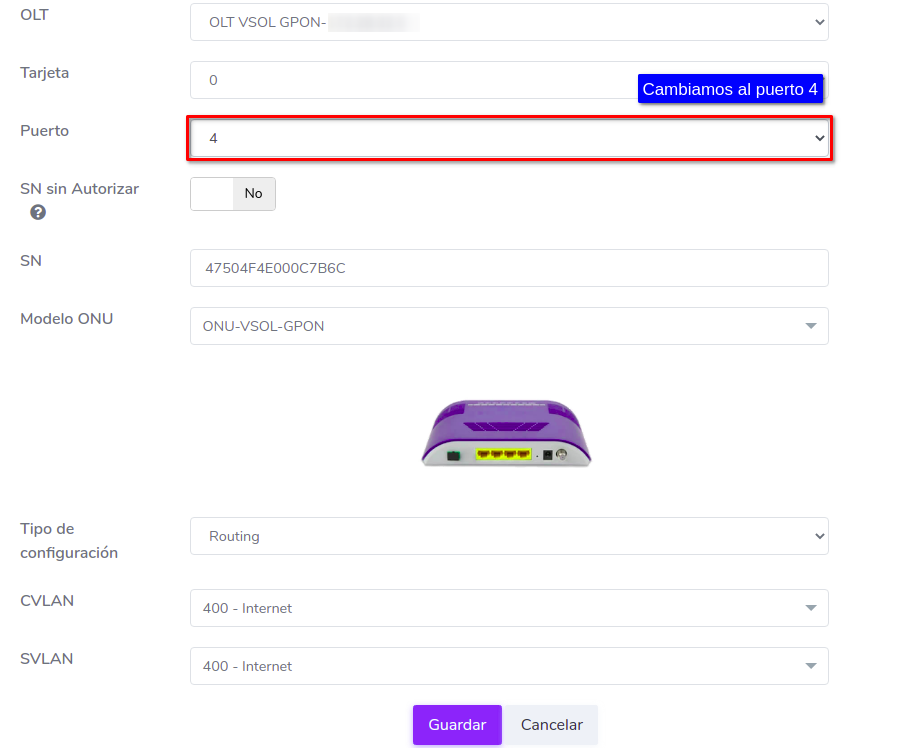This screenshot has height=748, width=915.
Task: Click the Cancelar button
Action: pyautogui.click(x=552, y=725)
